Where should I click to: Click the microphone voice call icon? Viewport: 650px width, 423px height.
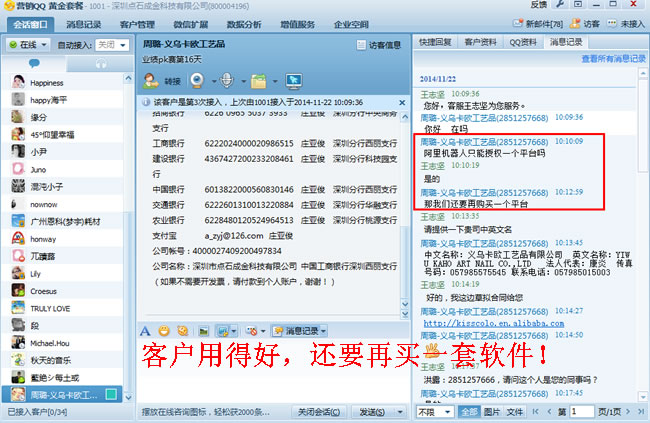(227, 80)
